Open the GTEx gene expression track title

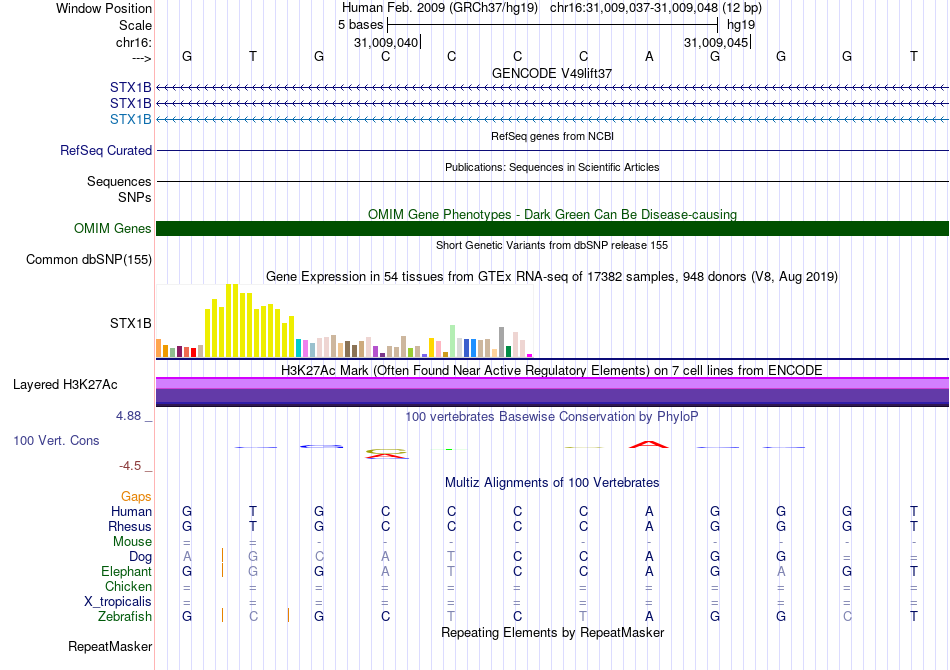[x=552, y=277]
